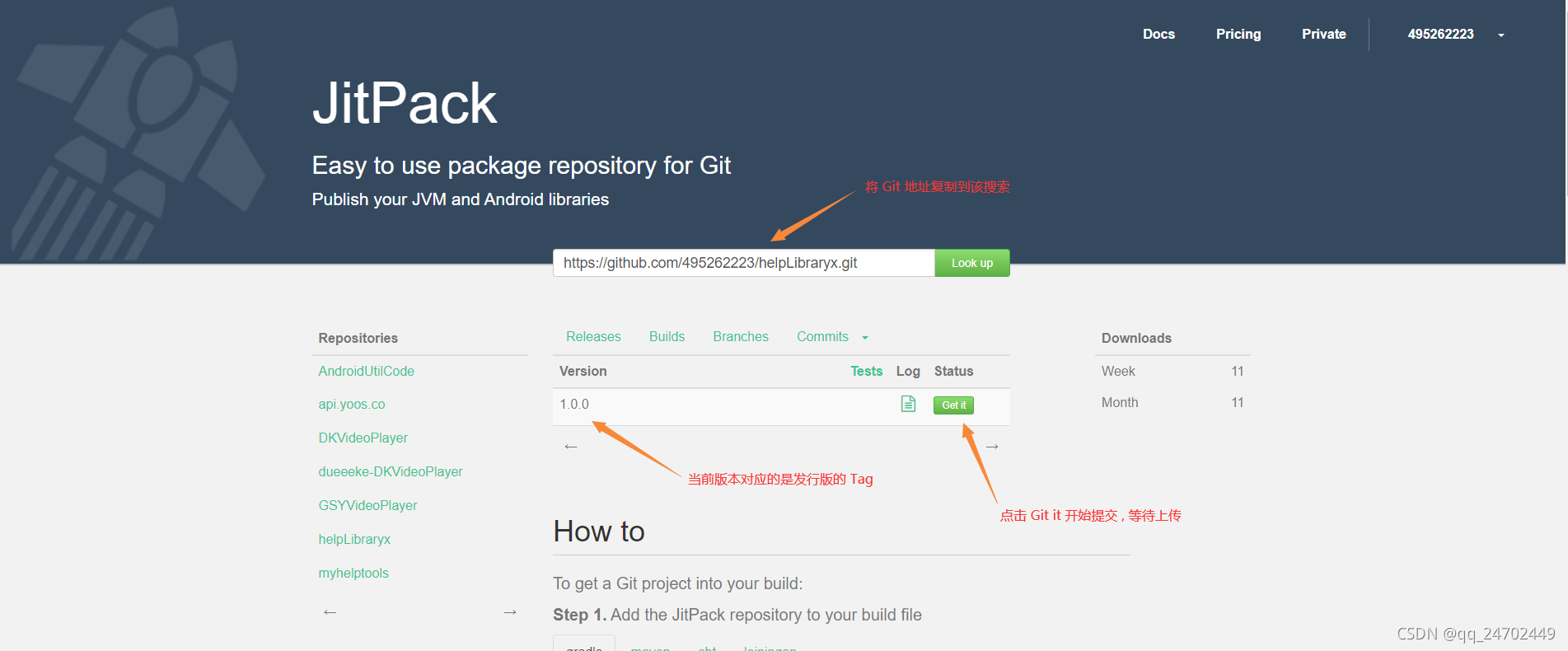Click the Version column header
The width and height of the screenshot is (1568, 651).
[x=583, y=371]
